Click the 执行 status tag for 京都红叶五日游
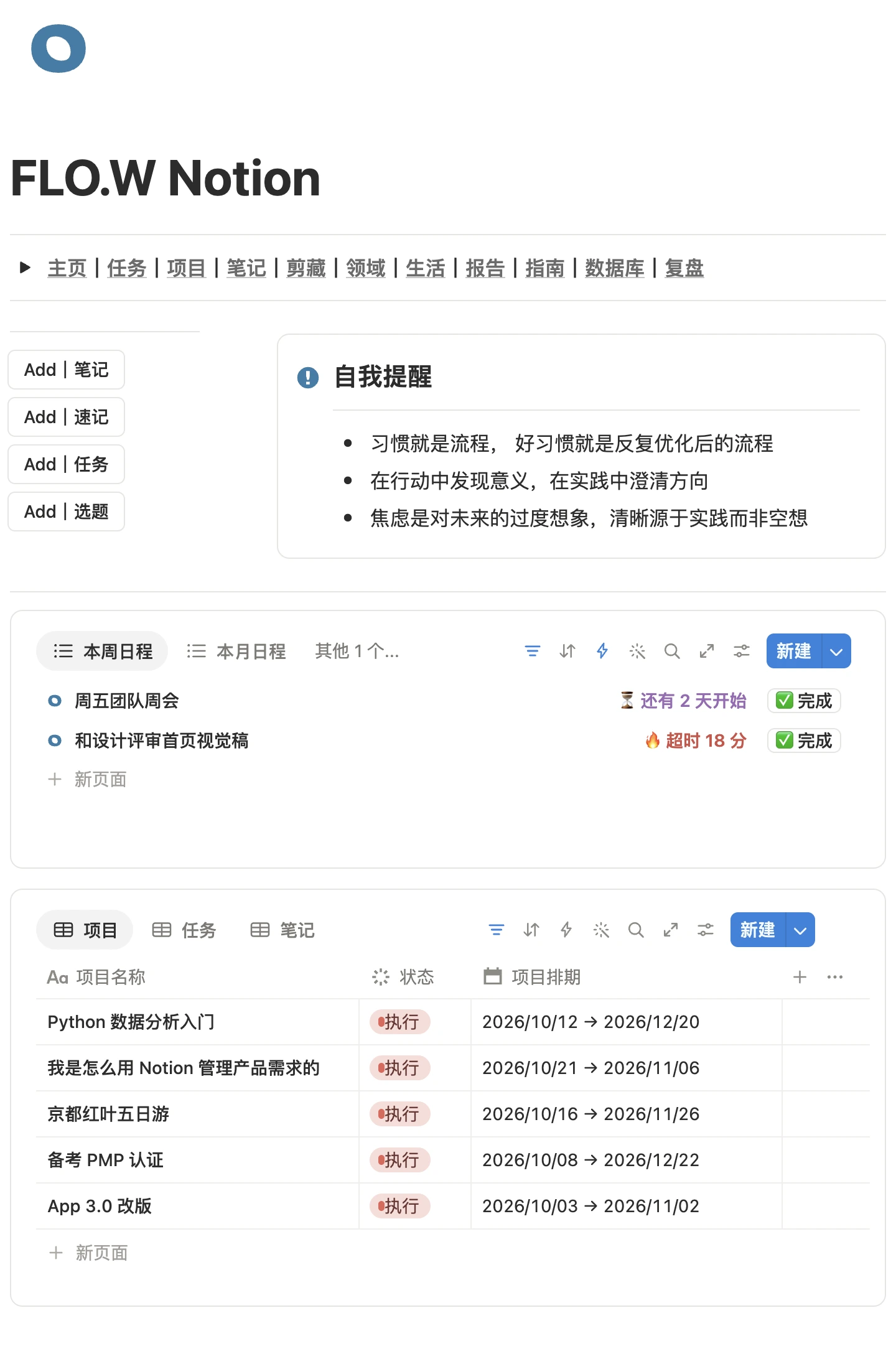 [x=400, y=1114]
